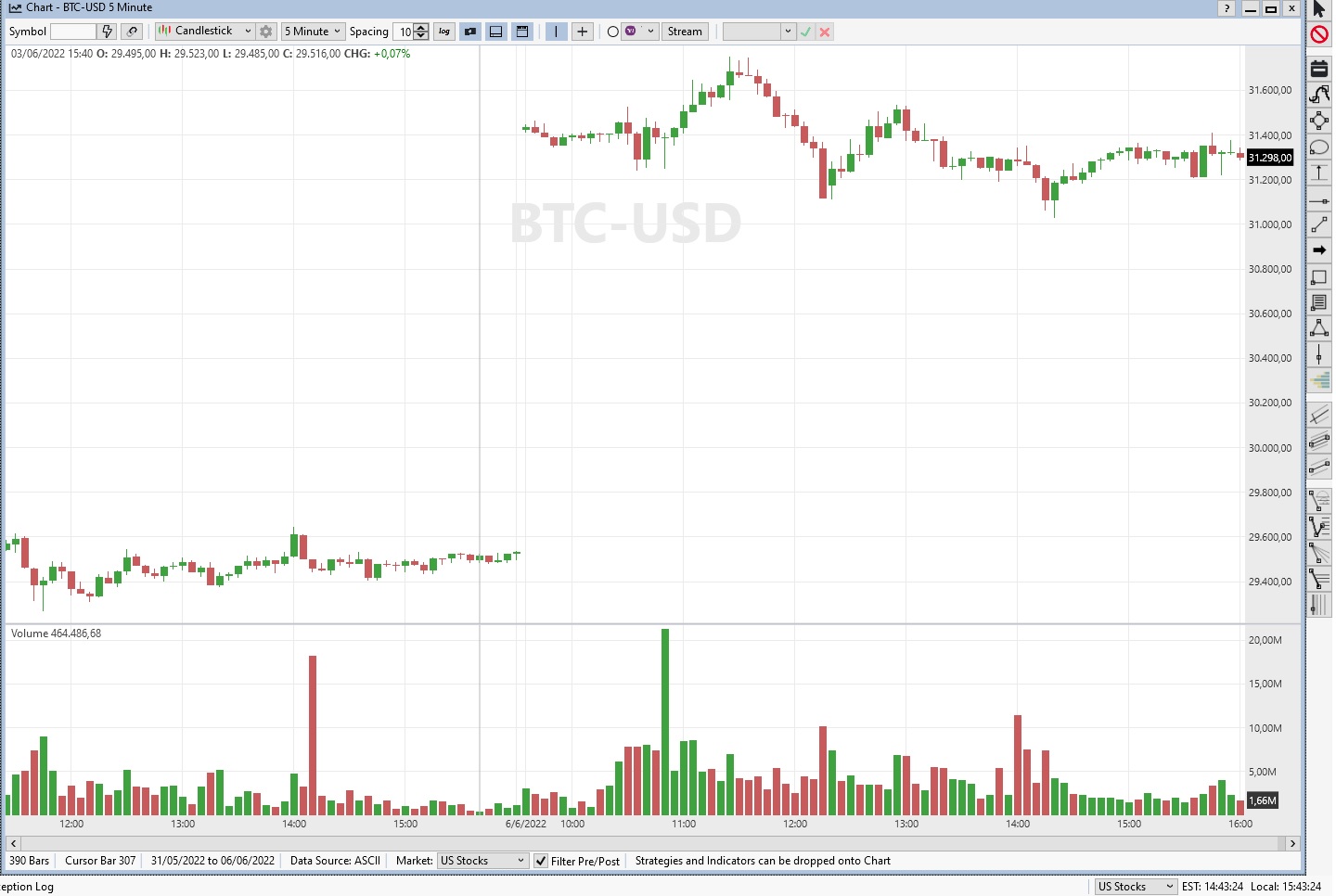Select the arrow pointer tool
This screenshot has width=1336, height=896.
pos(1319,9)
